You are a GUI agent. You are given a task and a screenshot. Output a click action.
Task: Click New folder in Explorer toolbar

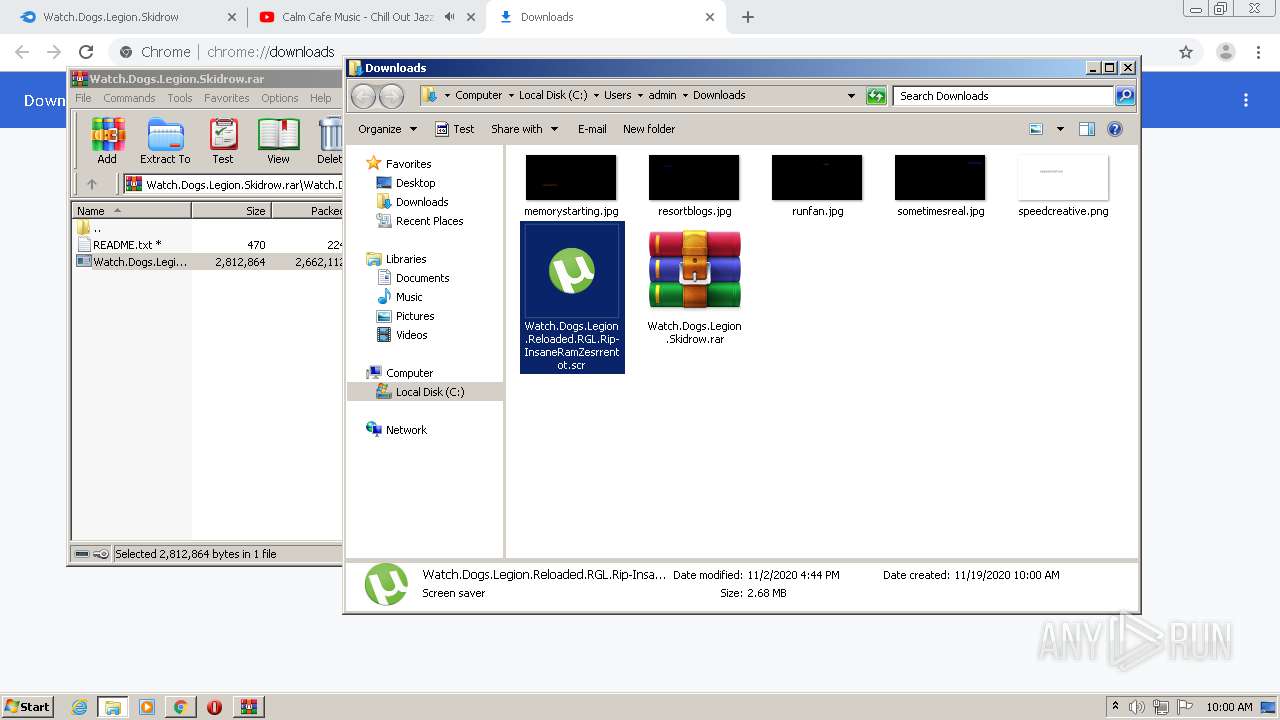[x=649, y=129]
